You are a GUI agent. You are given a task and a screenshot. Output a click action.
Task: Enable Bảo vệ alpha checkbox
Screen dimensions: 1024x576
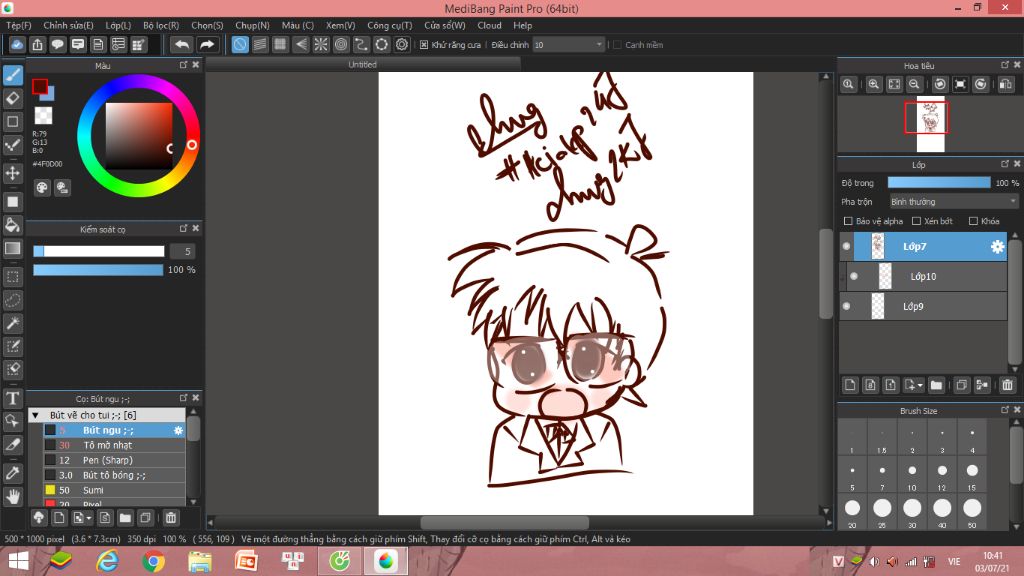coord(848,221)
